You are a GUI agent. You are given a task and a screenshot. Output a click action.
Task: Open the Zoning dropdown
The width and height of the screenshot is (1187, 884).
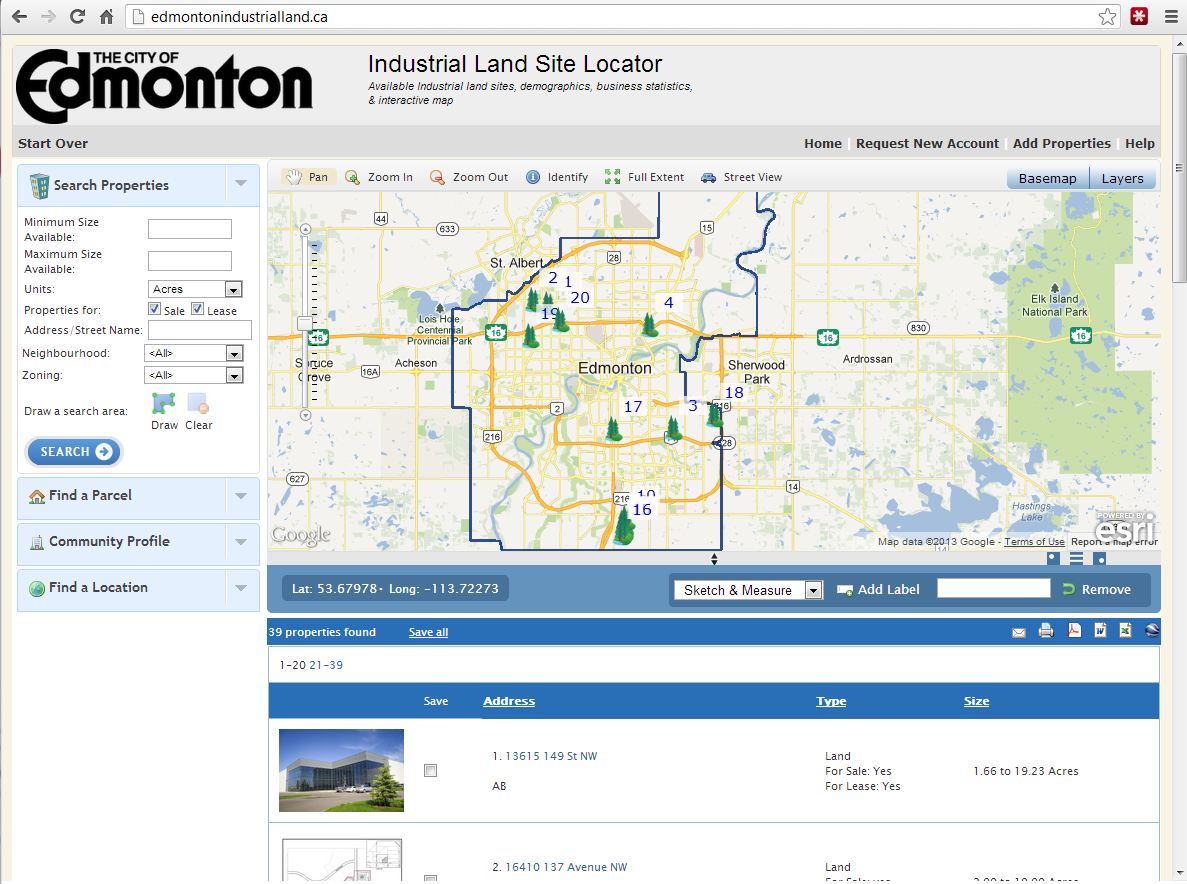pyautogui.click(x=194, y=375)
